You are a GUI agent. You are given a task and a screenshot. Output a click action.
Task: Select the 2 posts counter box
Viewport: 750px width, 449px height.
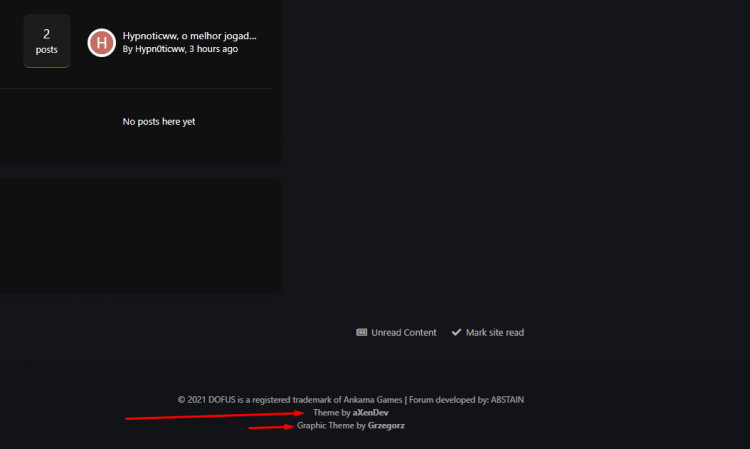[47, 41]
